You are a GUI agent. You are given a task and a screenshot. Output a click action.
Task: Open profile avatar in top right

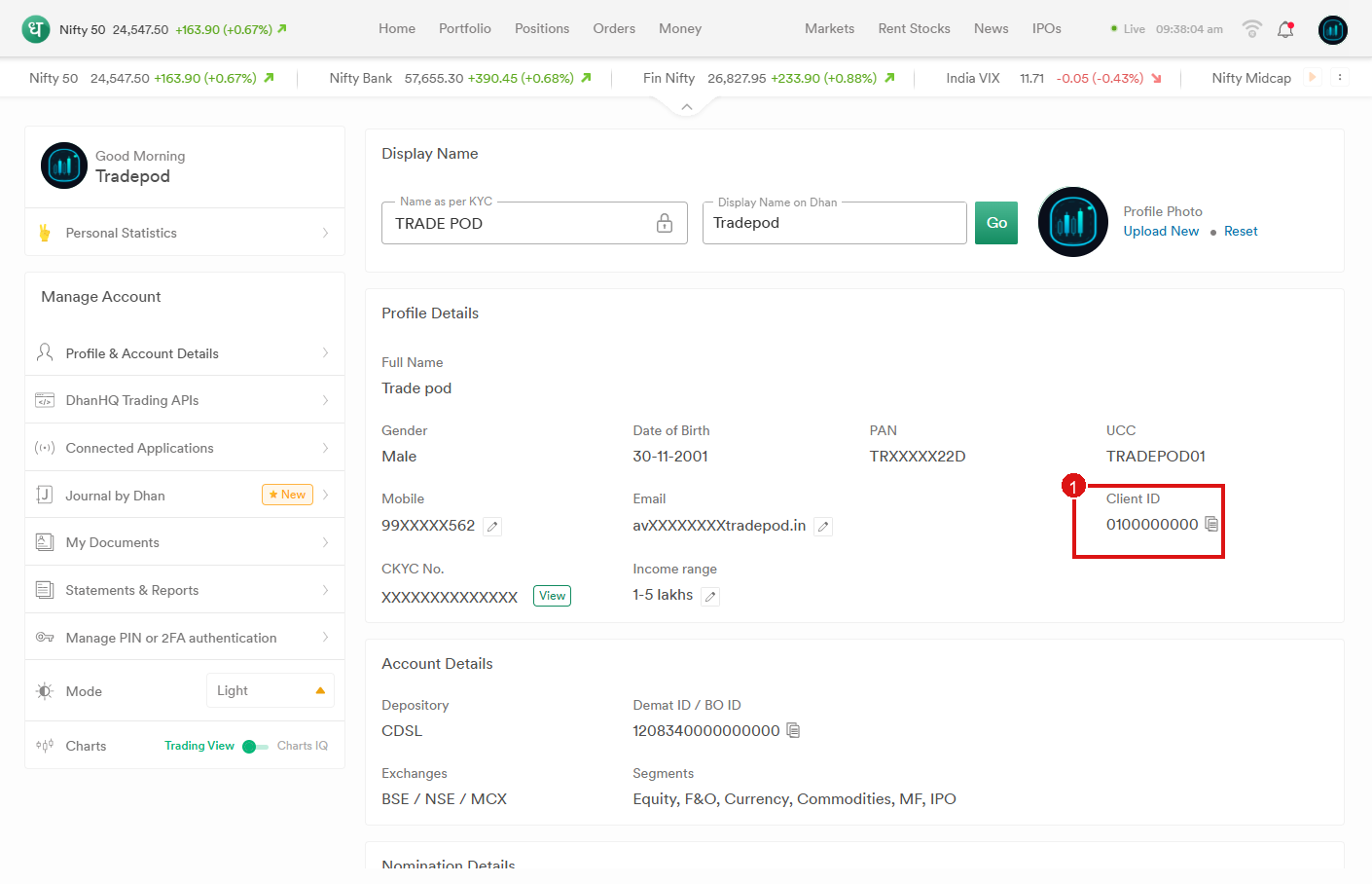click(1332, 30)
